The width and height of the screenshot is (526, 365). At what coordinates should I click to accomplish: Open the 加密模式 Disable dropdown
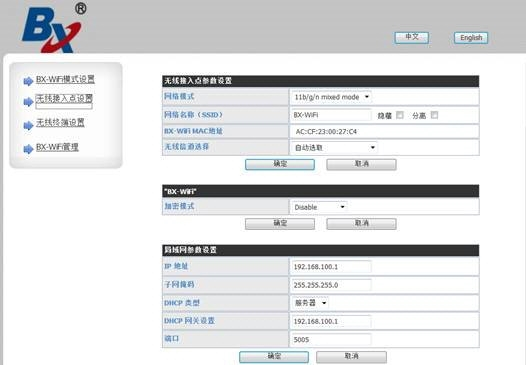(x=319, y=207)
